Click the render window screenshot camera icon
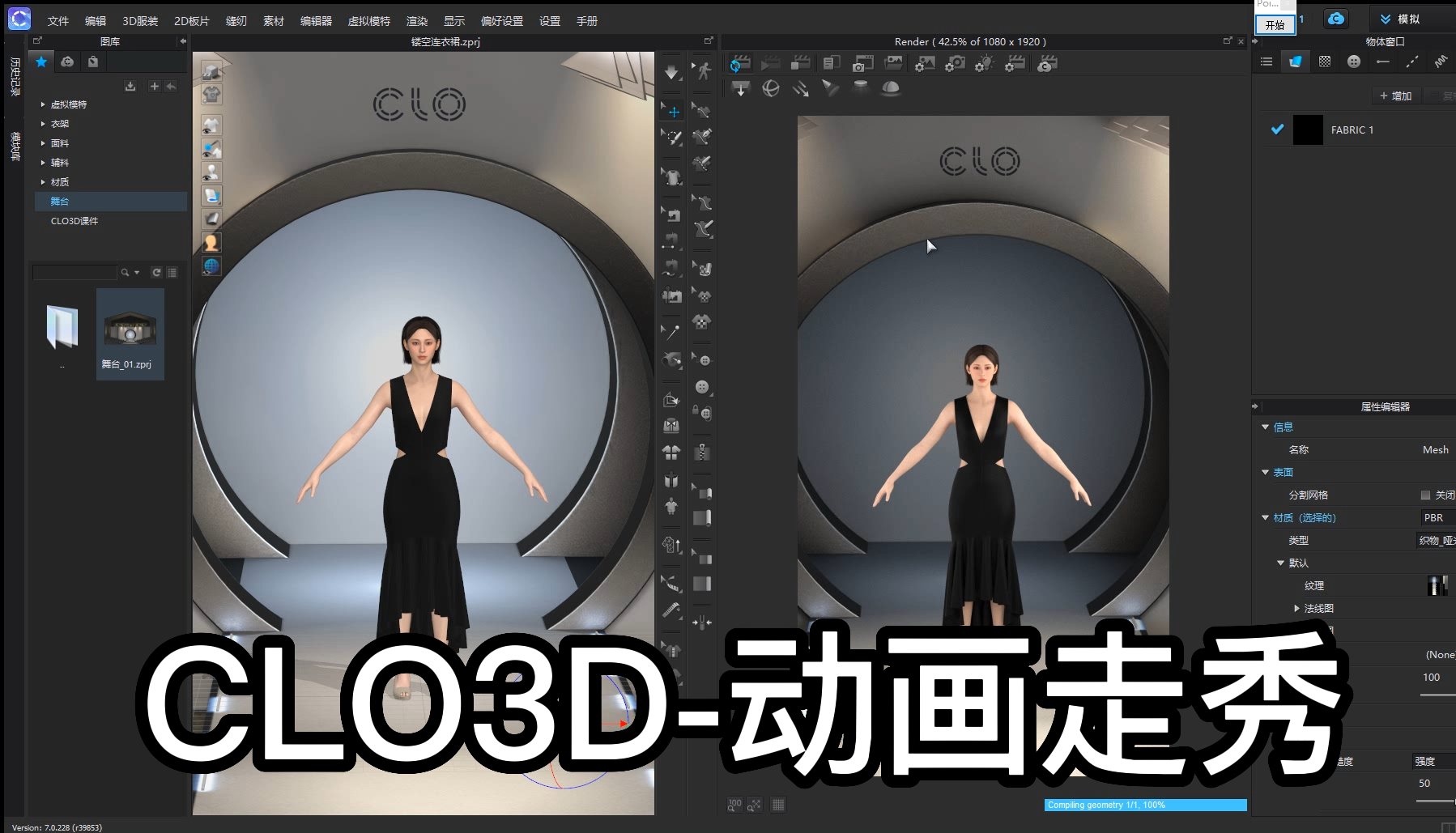This screenshot has height=833, width=1456. (x=862, y=63)
